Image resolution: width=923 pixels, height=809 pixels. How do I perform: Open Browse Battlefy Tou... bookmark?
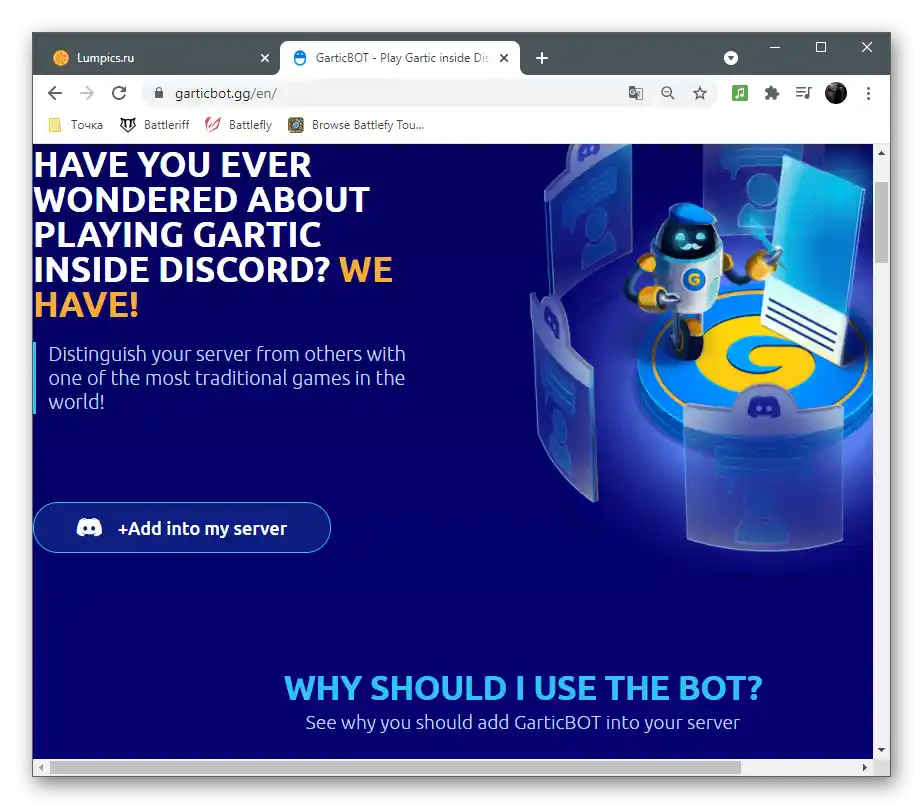(356, 125)
